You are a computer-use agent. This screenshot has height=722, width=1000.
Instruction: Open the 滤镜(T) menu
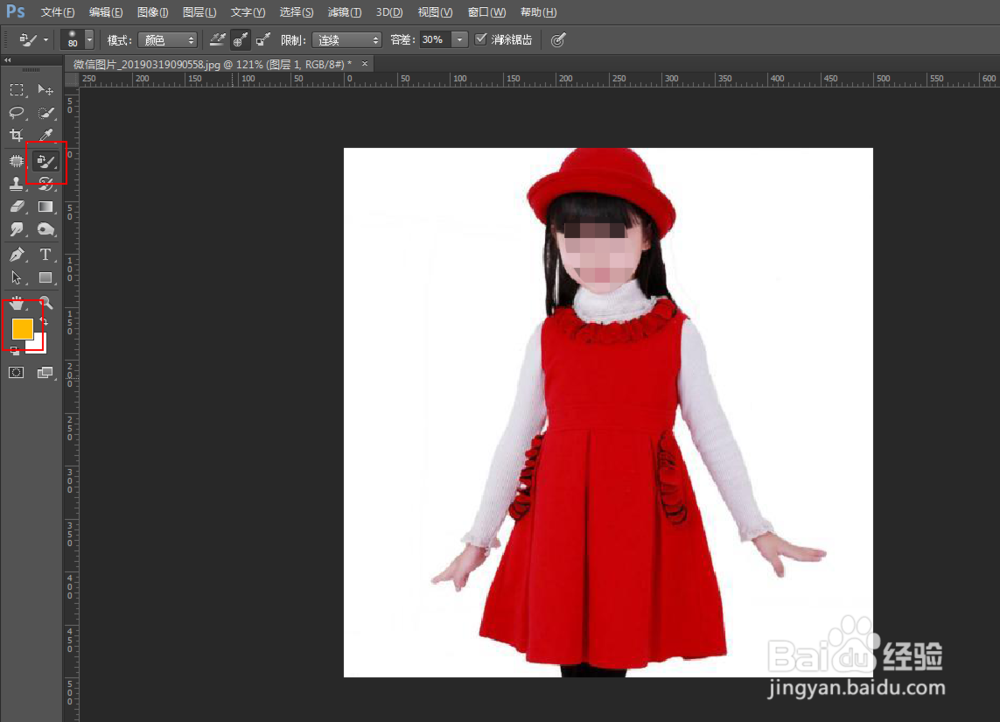[x=344, y=12]
